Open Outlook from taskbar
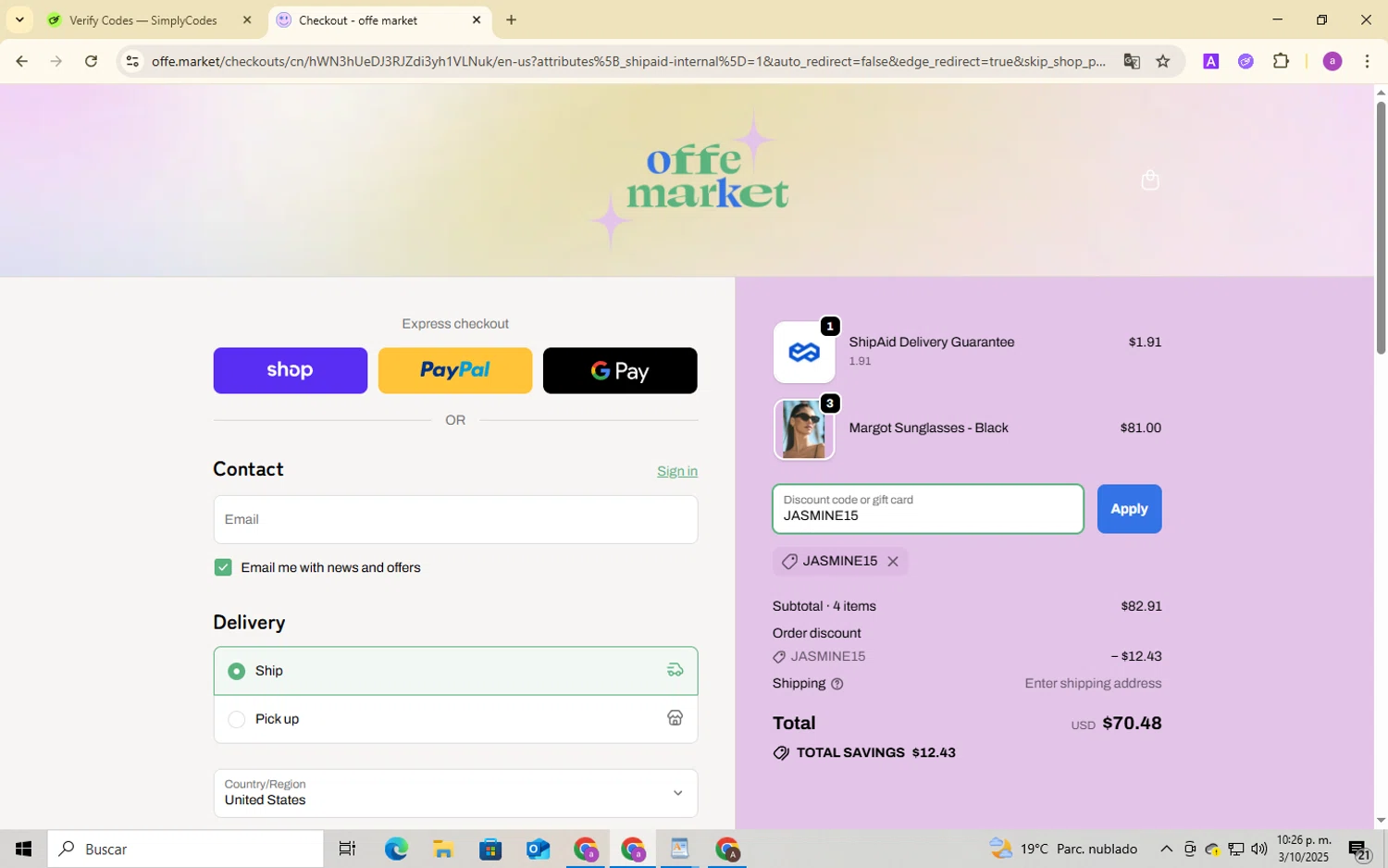Image resolution: width=1388 pixels, height=868 pixels. 538,849
